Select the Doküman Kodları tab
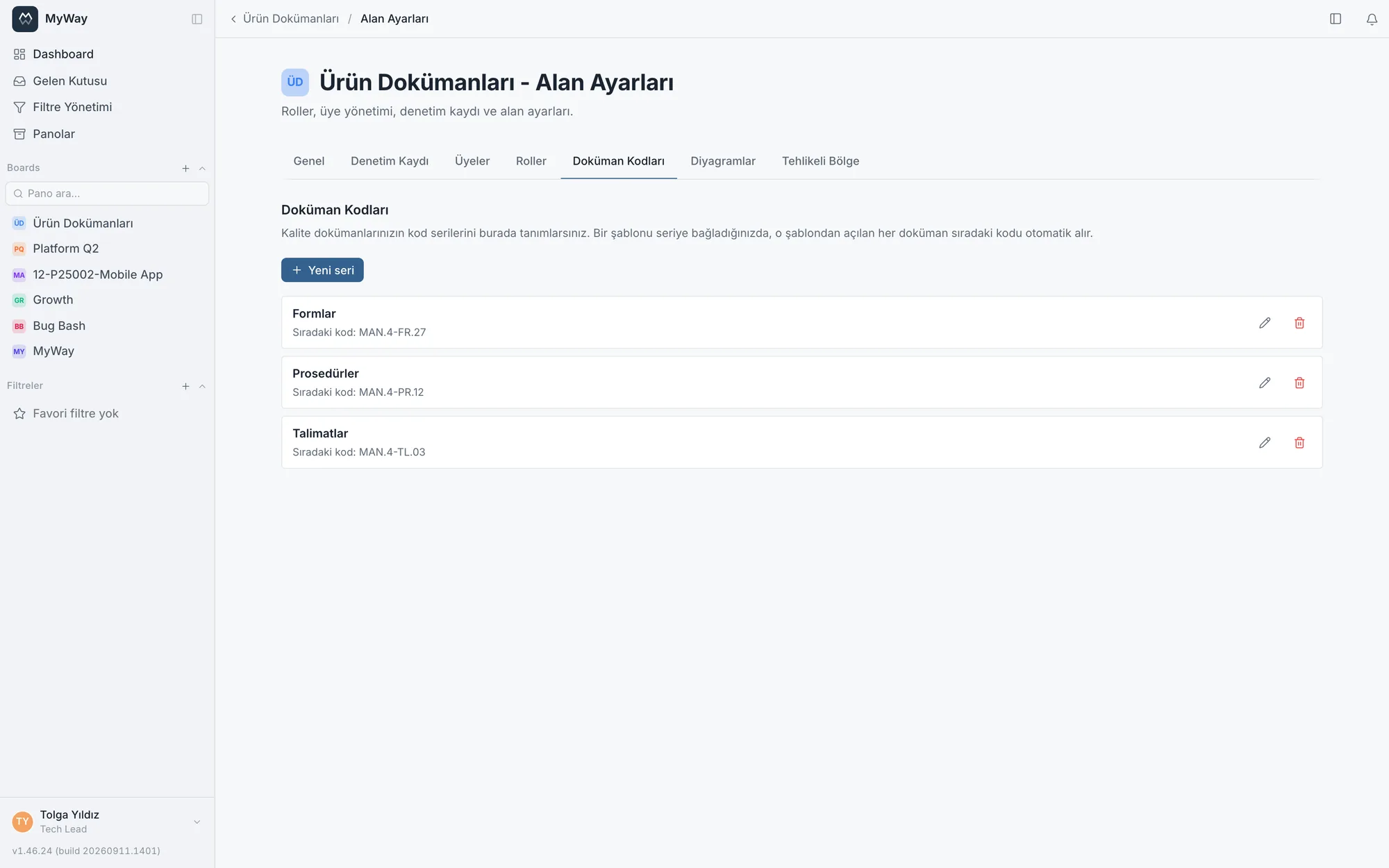Screen dimensions: 1389x868 [619, 161]
